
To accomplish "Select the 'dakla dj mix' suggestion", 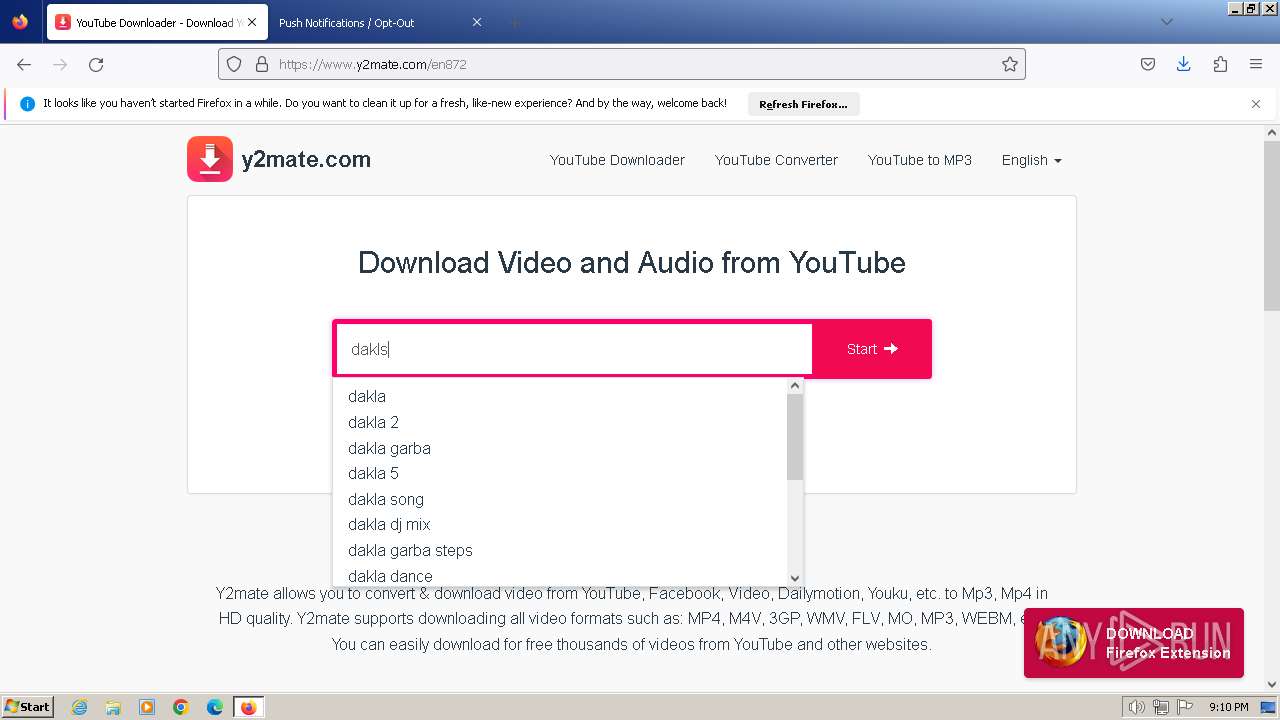I will [x=560, y=524].
